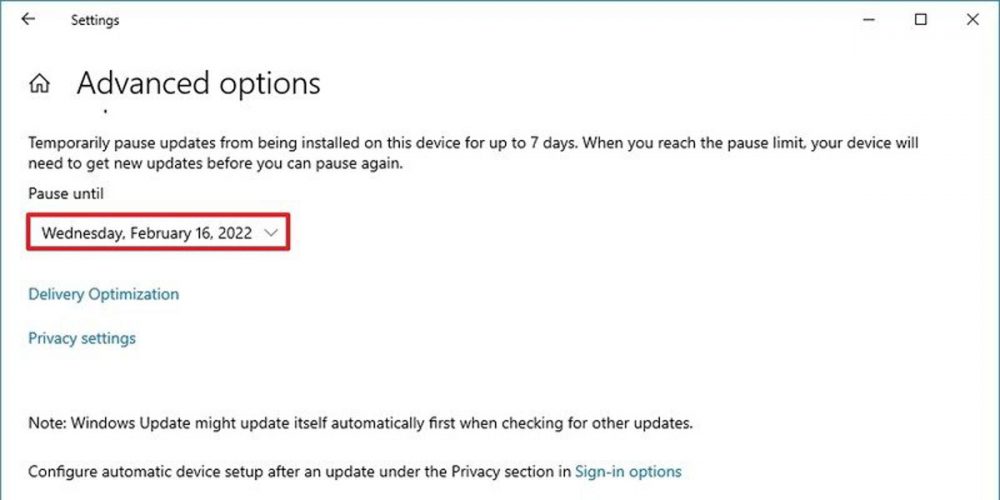
Task: Minimize the Settings window
Action: [868, 19]
